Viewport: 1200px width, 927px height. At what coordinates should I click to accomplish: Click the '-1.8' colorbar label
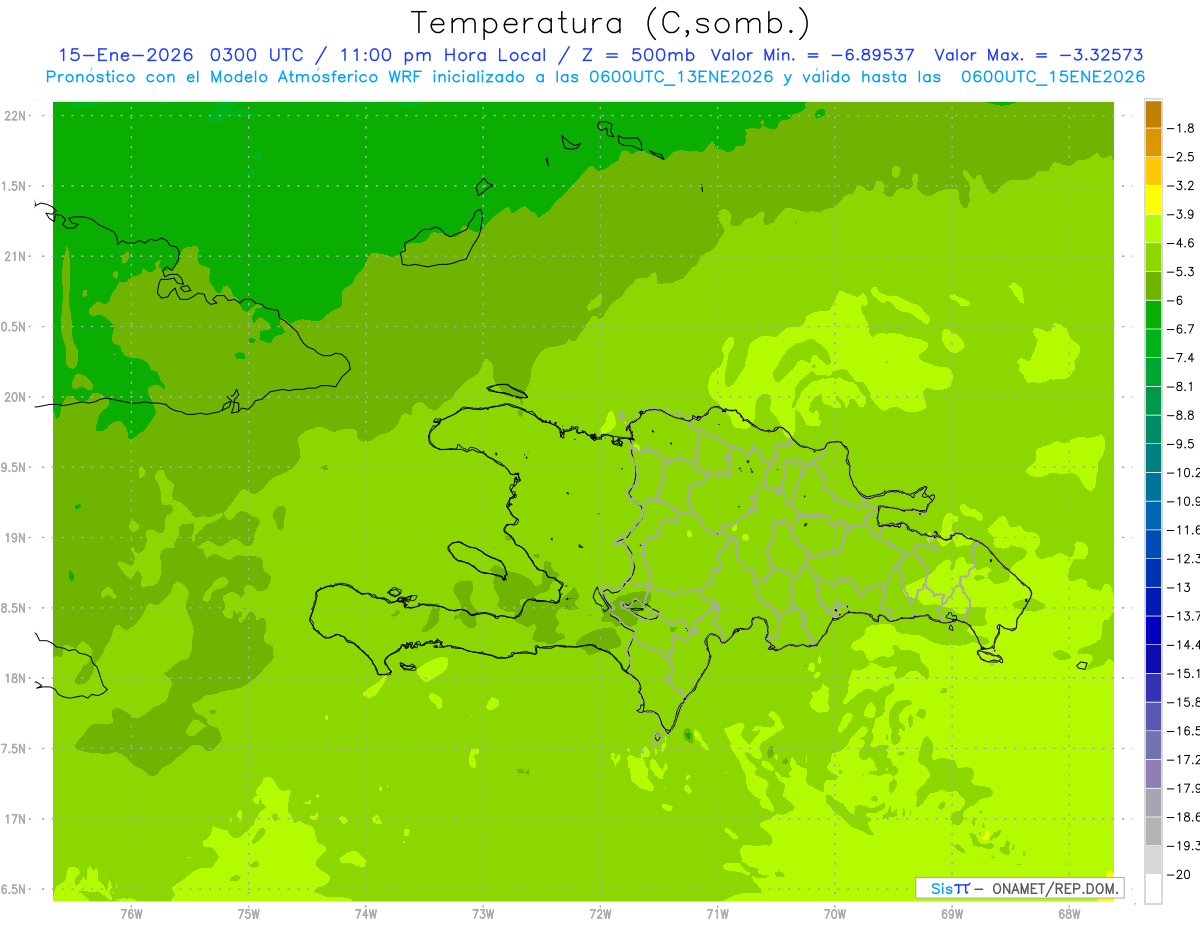coord(1180,128)
